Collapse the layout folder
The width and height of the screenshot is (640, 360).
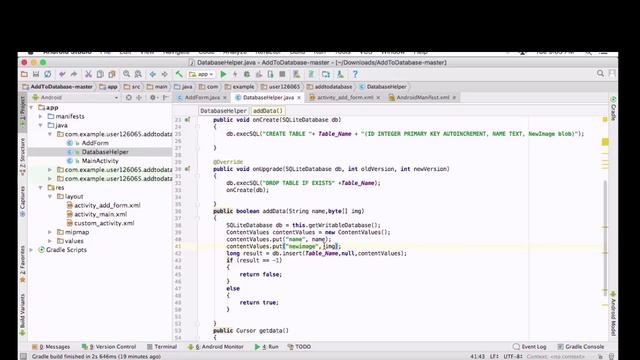(50, 197)
